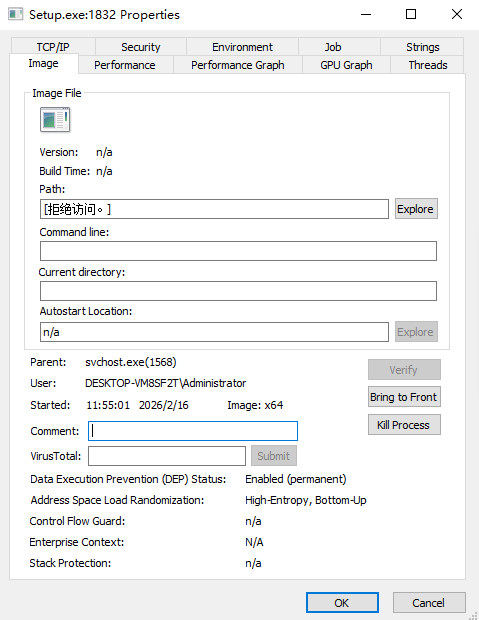
Task: Close the Properties dialog window
Action: (x=457, y=15)
